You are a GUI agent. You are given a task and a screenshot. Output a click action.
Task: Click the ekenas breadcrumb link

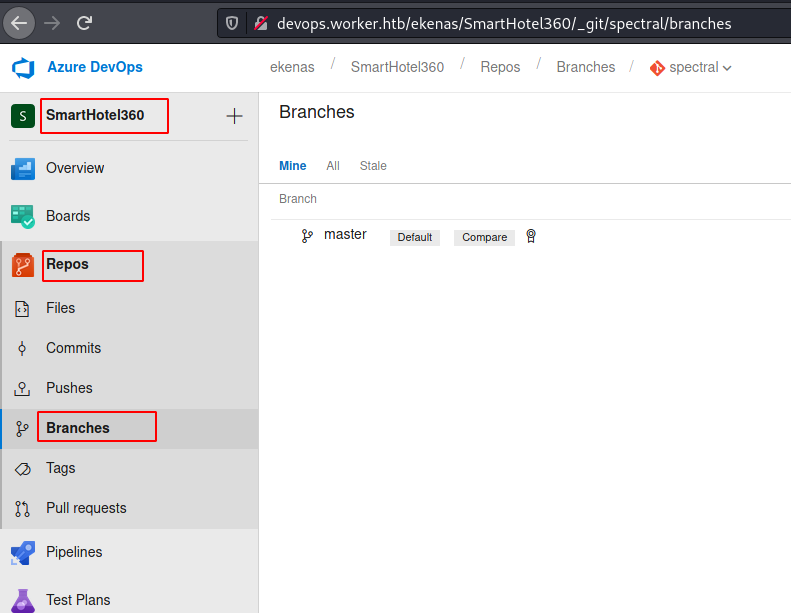tap(292, 67)
